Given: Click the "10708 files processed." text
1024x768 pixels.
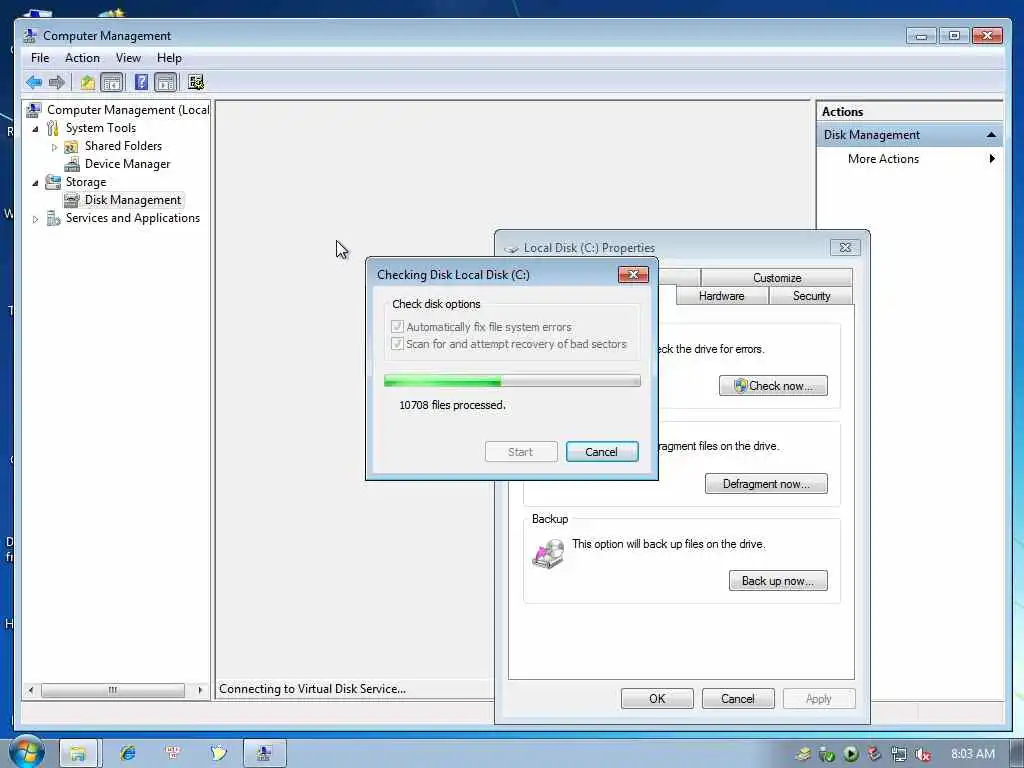Looking at the screenshot, I should pos(452,406).
